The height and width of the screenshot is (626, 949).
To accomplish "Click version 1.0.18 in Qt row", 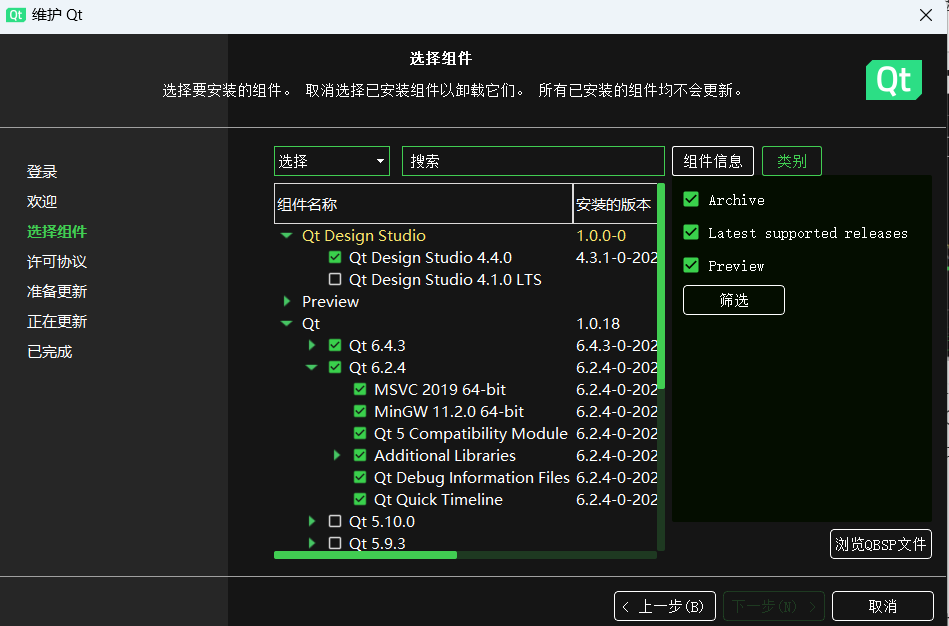I will [x=598, y=323].
